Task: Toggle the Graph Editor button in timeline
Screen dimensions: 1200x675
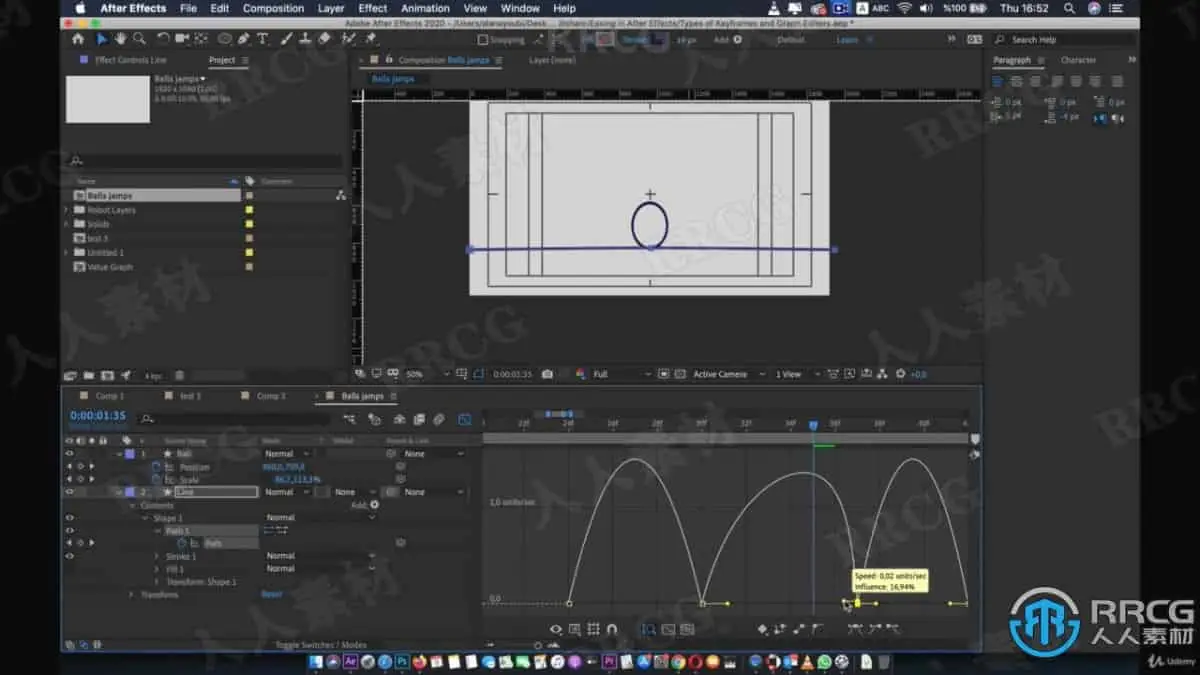Action: [x=464, y=419]
